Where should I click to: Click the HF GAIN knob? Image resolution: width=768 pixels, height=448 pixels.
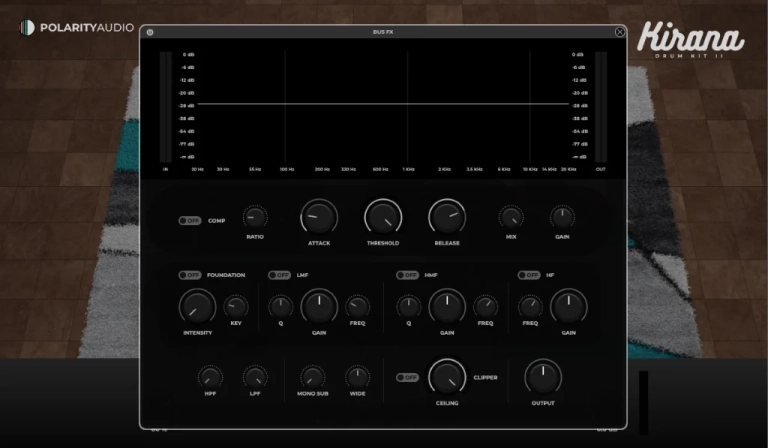[x=569, y=307]
